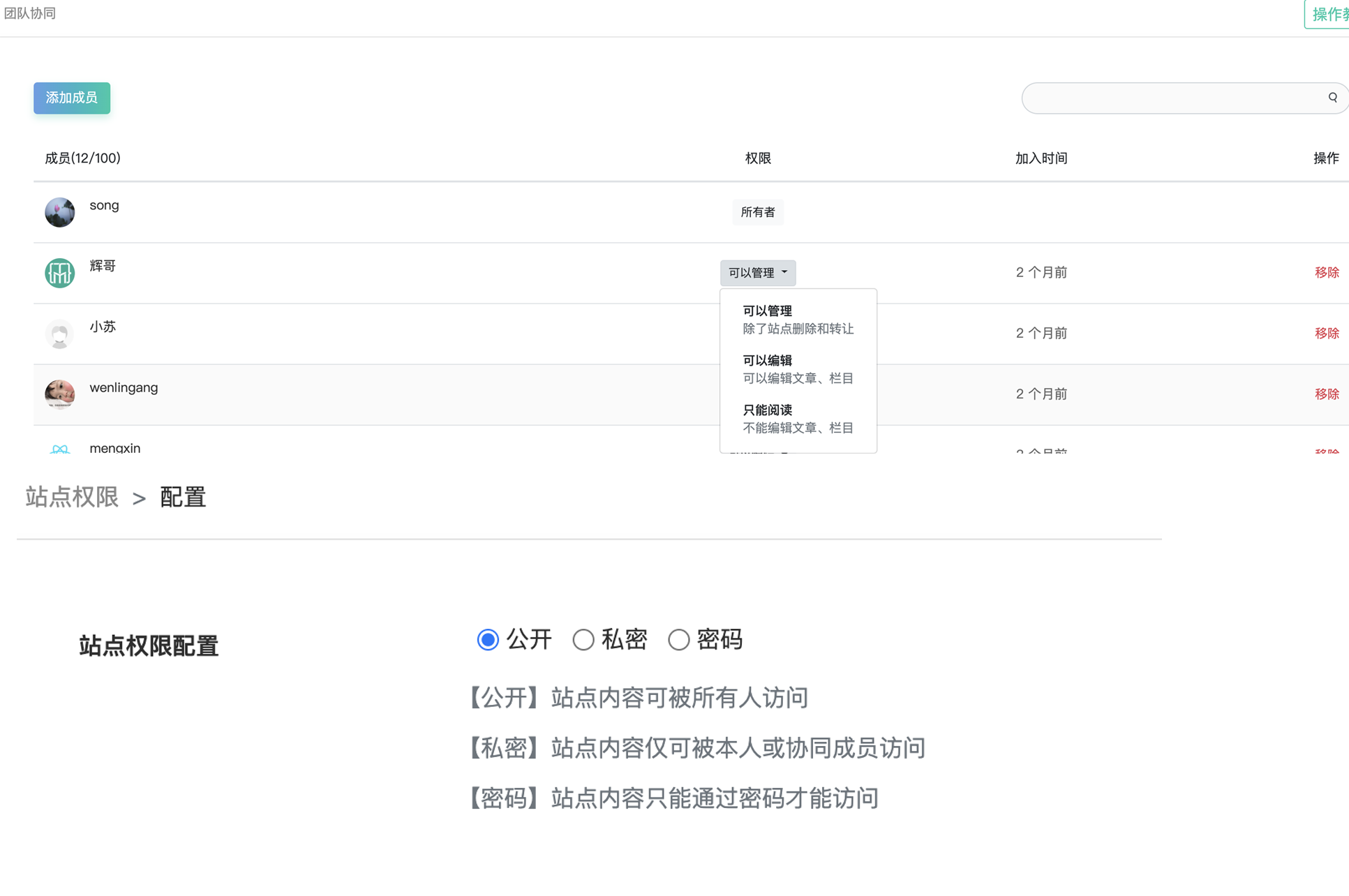Click 站点权限 breadcrumb link

click(x=72, y=498)
